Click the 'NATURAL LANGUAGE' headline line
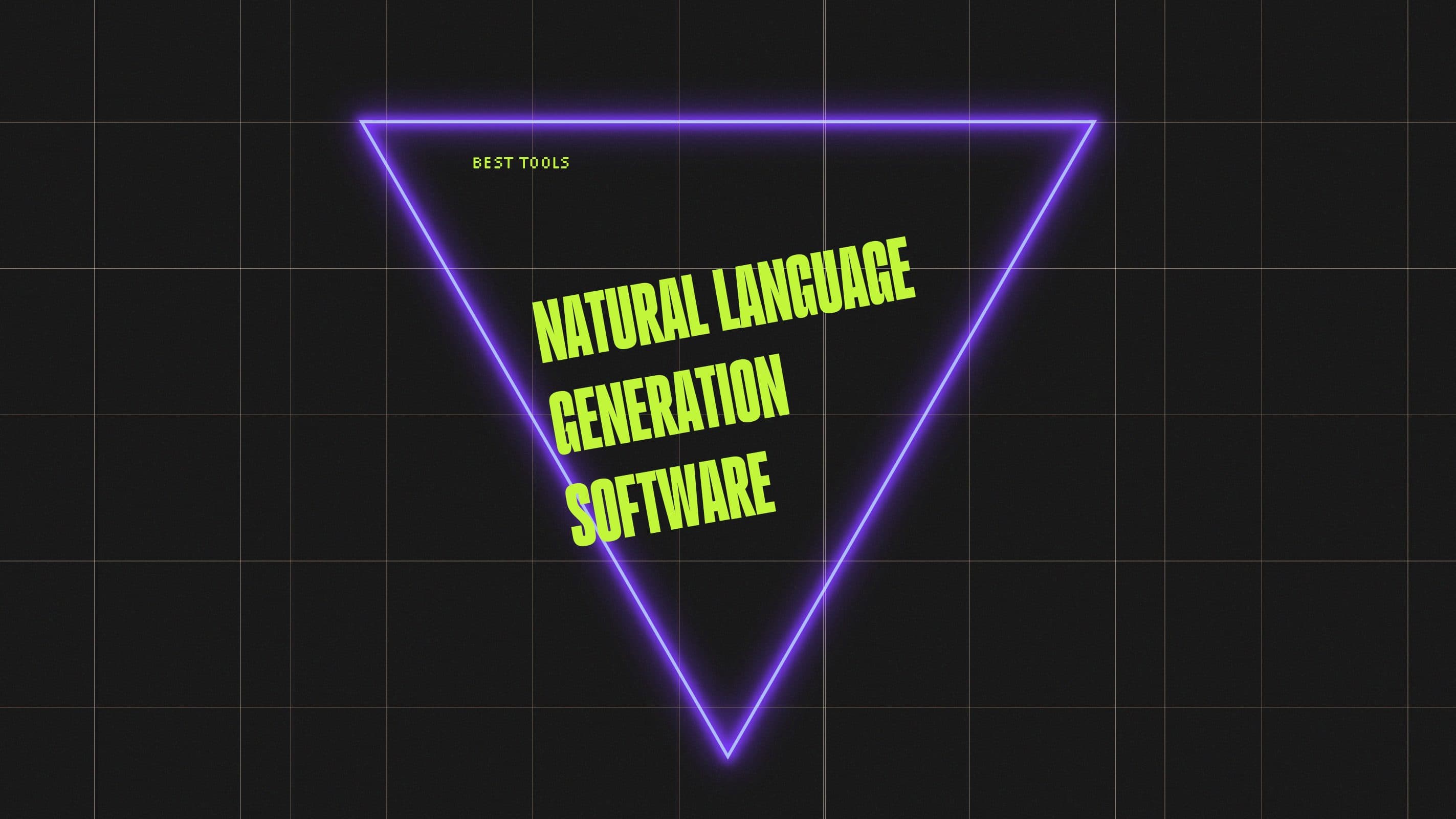The height and width of the screenshot is (819, 1456). coord(724,299)
